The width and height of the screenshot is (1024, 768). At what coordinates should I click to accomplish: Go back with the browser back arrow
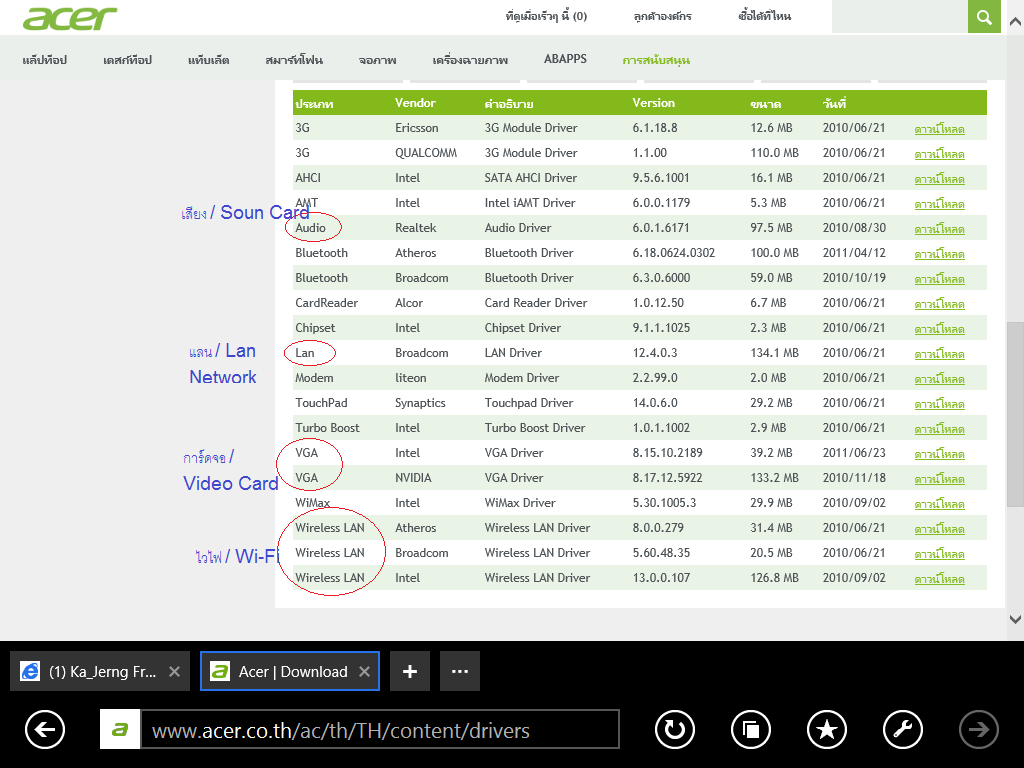pos(44,729)
